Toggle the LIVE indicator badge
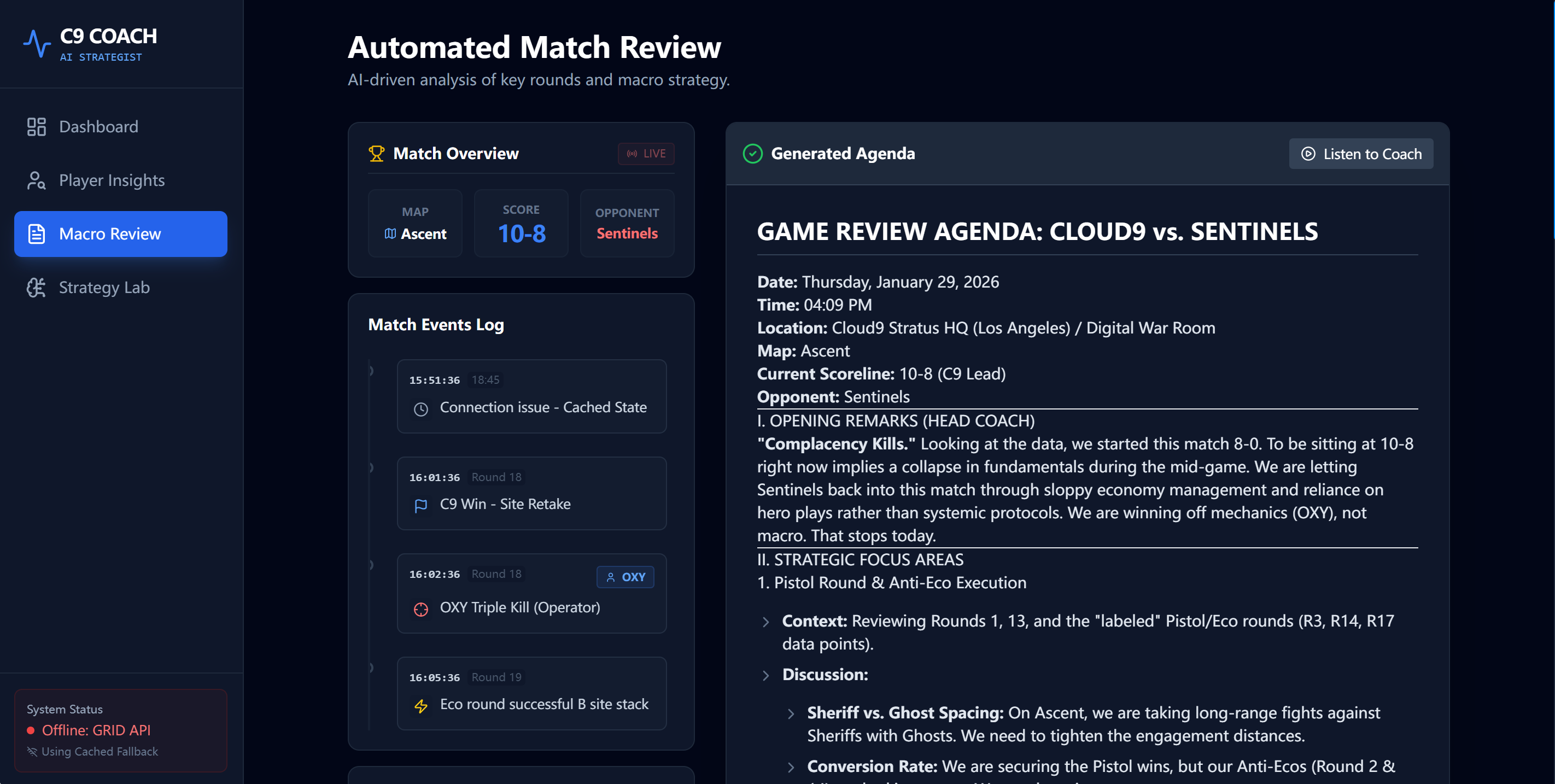 645,154
